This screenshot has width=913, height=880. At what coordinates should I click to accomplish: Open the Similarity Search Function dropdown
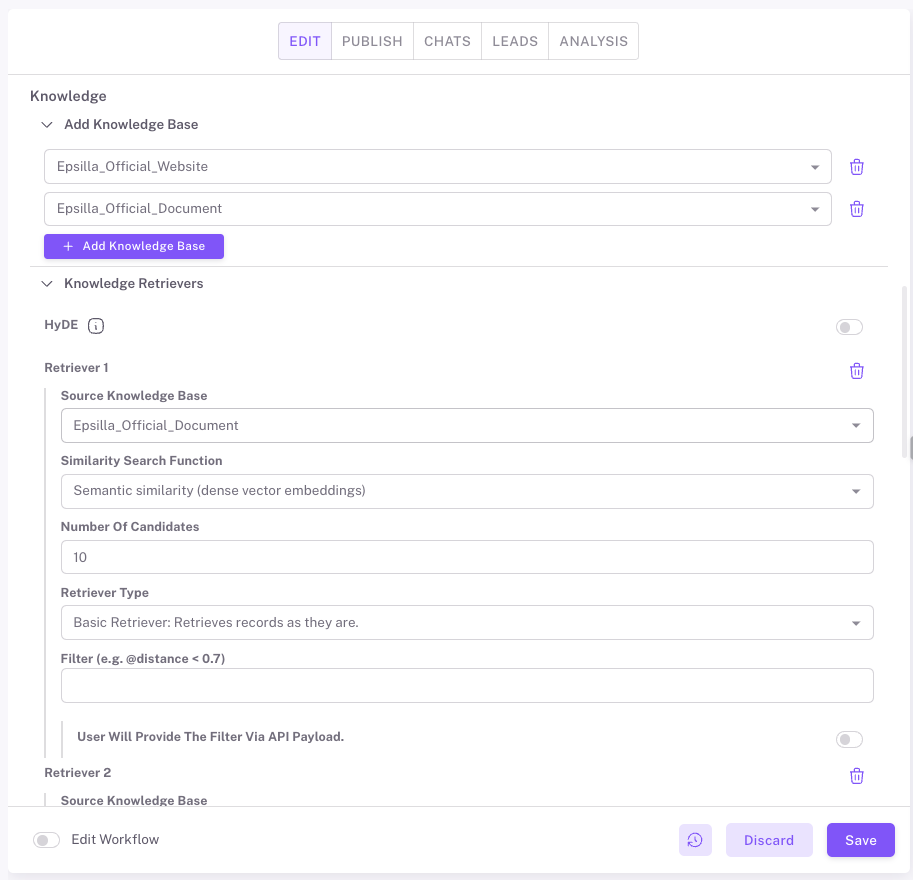click(466, 491)
